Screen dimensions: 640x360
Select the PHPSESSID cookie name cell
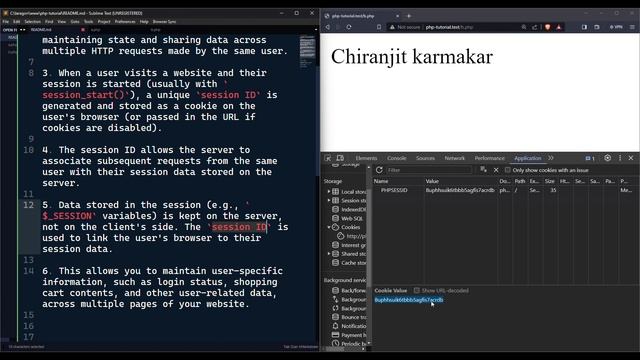pyautogui.click(x=394, y=190)
